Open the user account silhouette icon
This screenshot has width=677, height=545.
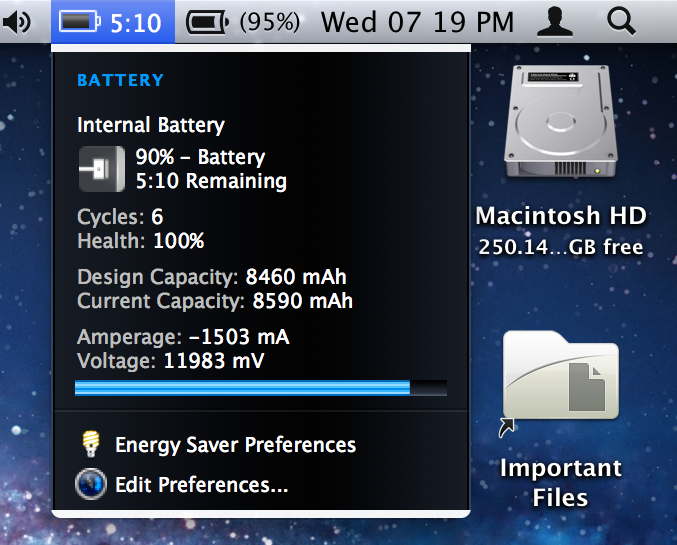pyautogui.click(x=554, y=22)
